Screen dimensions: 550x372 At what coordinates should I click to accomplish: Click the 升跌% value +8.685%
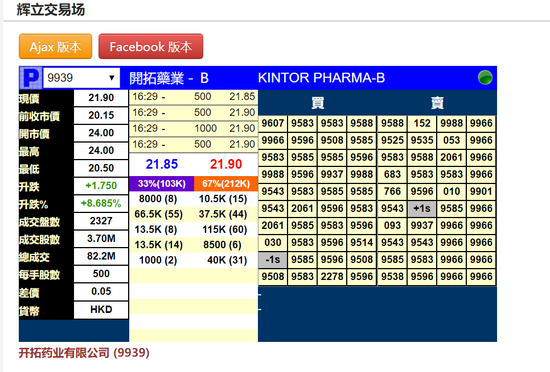[x=101, y=203]
